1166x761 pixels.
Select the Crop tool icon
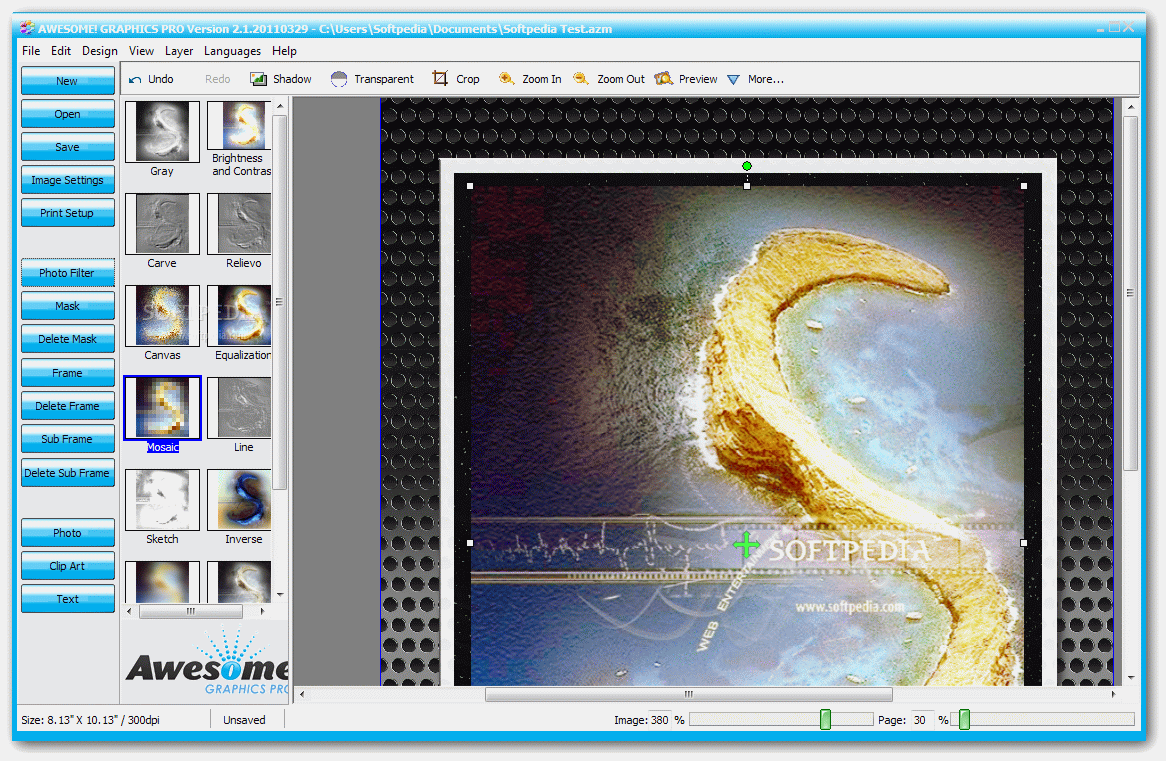[440, 78]
